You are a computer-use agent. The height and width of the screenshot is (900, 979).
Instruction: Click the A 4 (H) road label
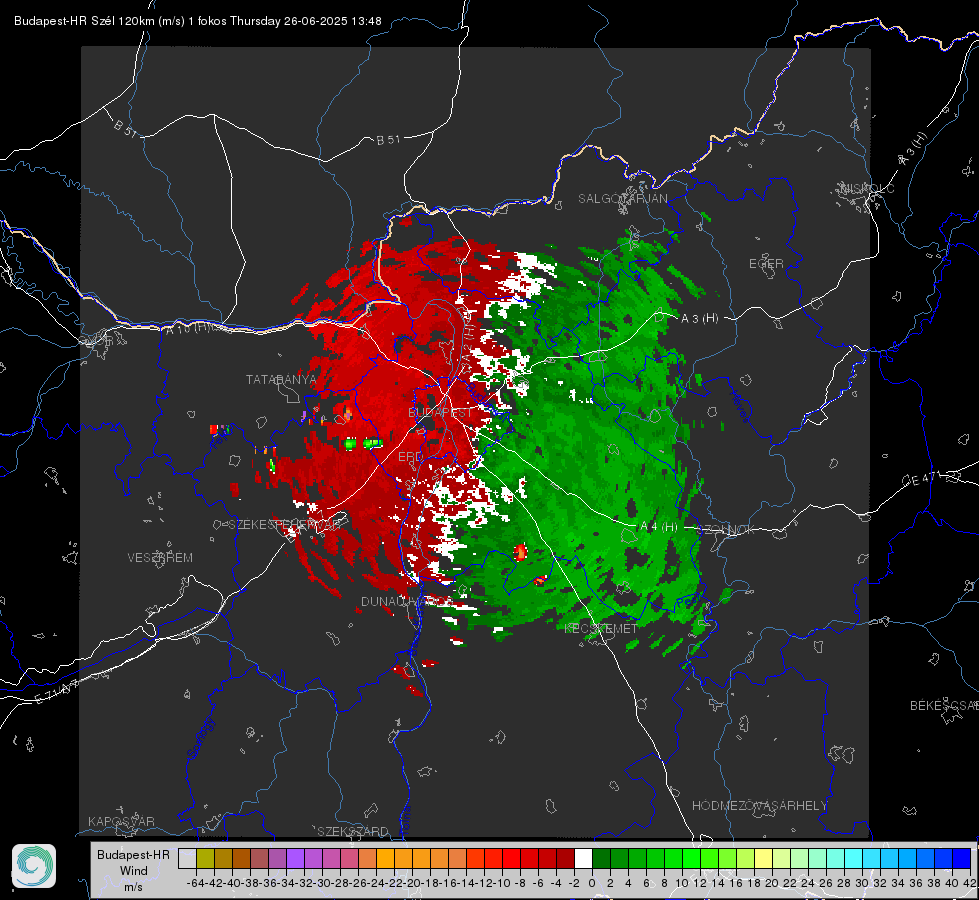[659, 527]
